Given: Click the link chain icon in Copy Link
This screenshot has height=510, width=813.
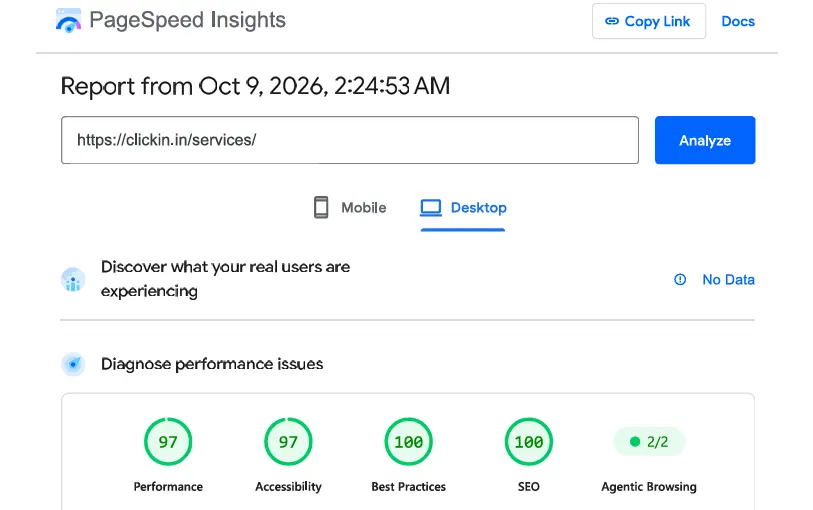Looking at the screenshot, I should pos(612,21).
